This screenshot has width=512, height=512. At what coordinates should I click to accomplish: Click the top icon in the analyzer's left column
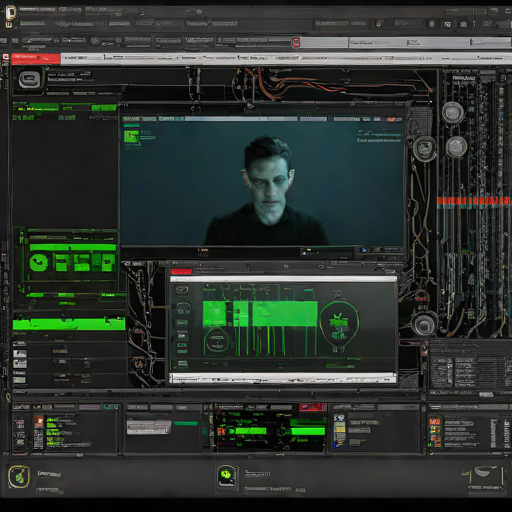(182, 290)
